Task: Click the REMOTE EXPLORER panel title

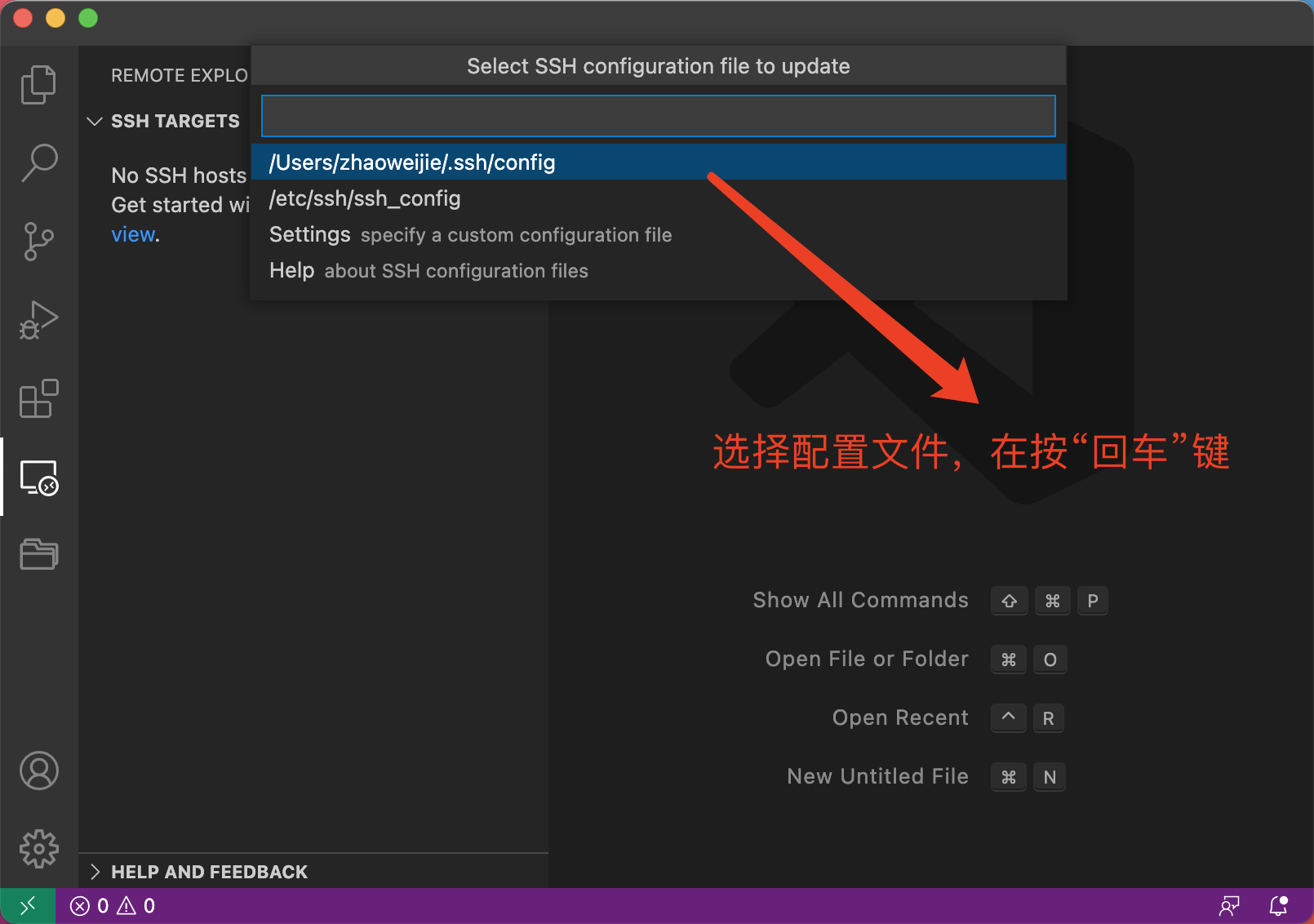Action: click(x=180, y=75)
